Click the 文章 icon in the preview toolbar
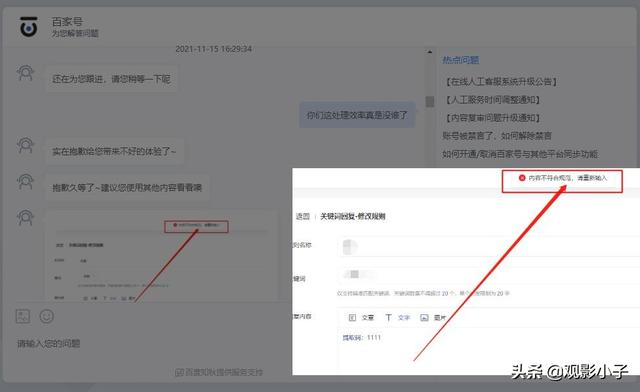640x392 pixels. click(352, 317)
